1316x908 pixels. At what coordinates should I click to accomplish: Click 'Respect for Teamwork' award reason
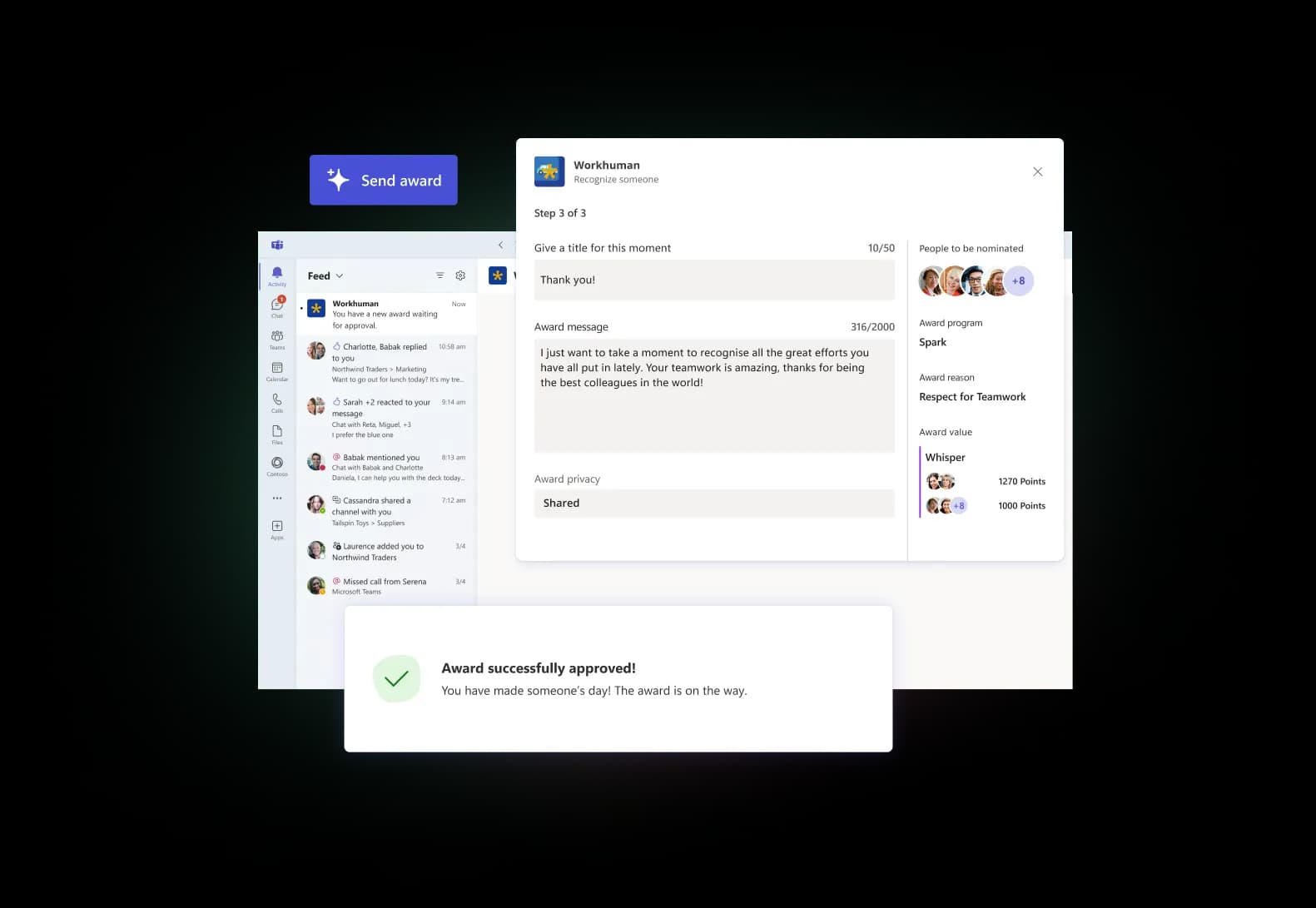point(972,397)
